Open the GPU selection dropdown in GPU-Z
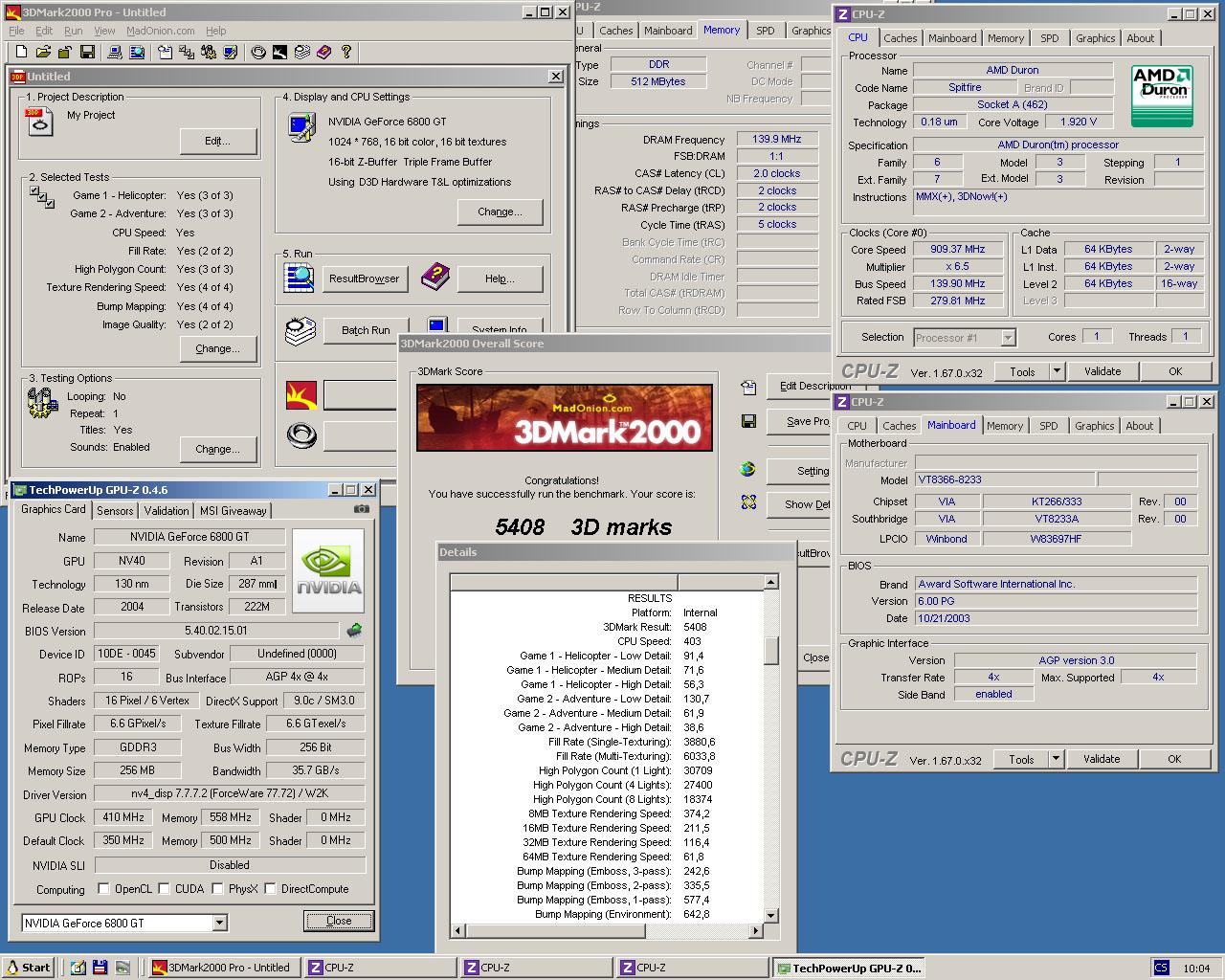This screenshot has width=1225, height=980. tap(219, 923)
